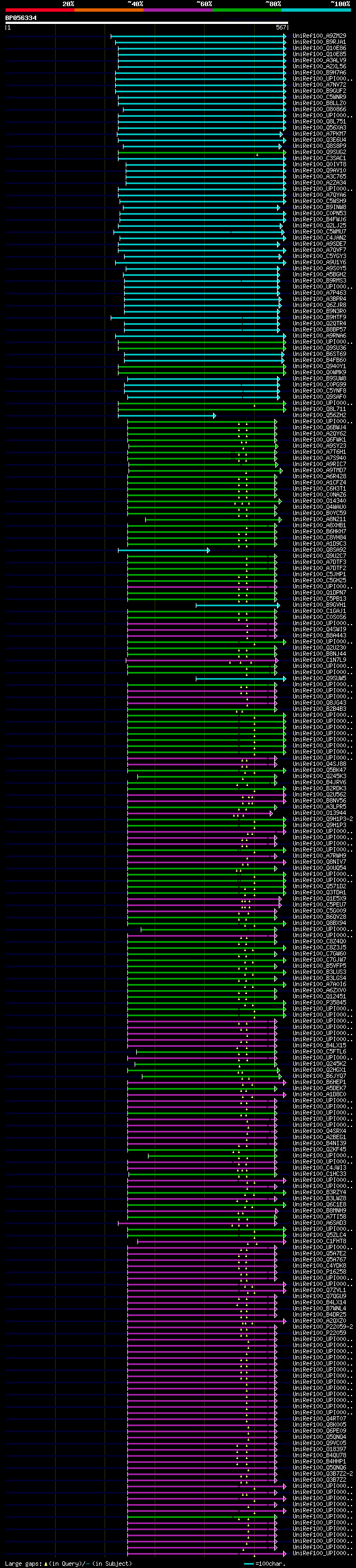Select hit label UniRef100_A7NV72
Viewport: 356px width, 1568px height.
point(319,85)
